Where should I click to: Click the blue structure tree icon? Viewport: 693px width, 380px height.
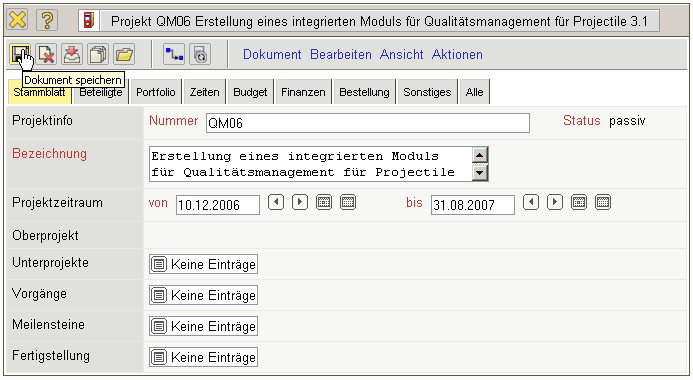pos(174,55)
